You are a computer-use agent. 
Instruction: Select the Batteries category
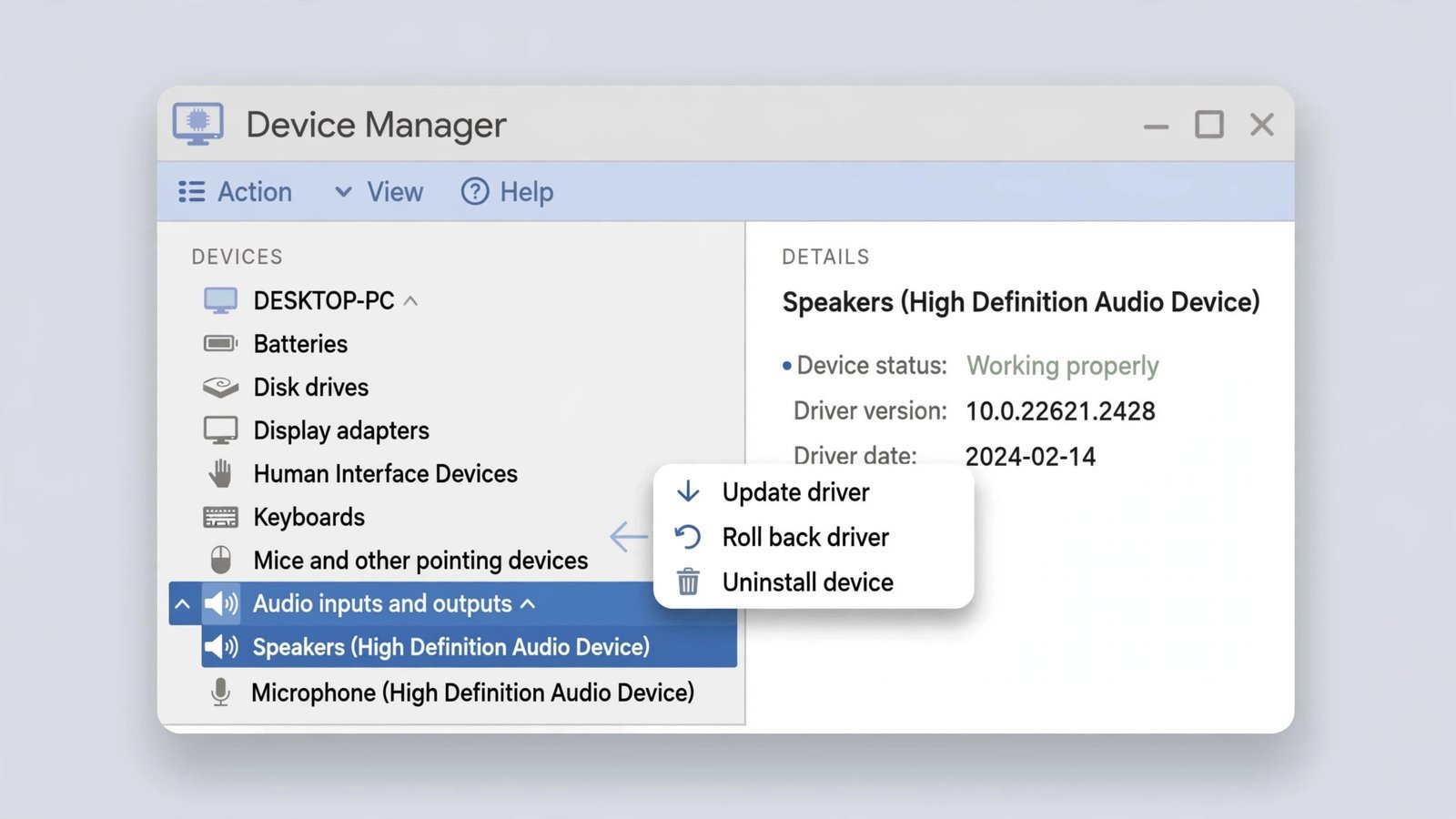click(300, 343)
